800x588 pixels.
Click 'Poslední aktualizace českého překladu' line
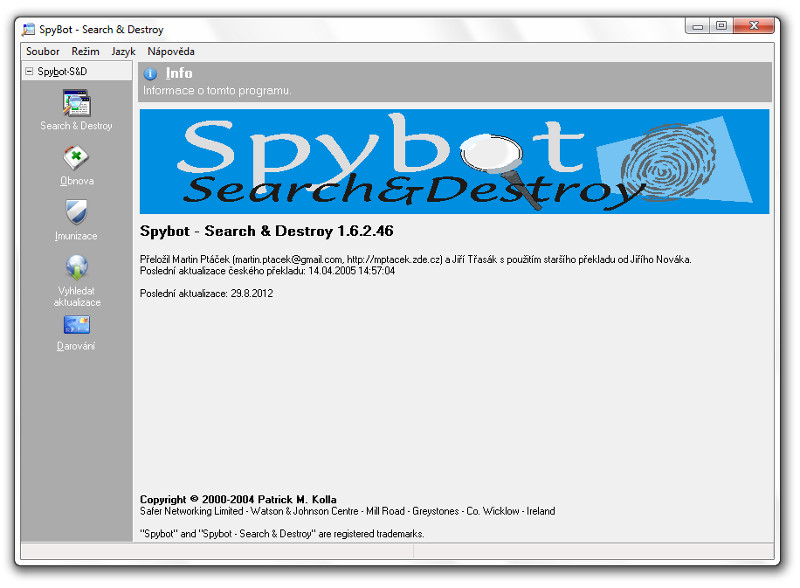click(x=267, y=271)
